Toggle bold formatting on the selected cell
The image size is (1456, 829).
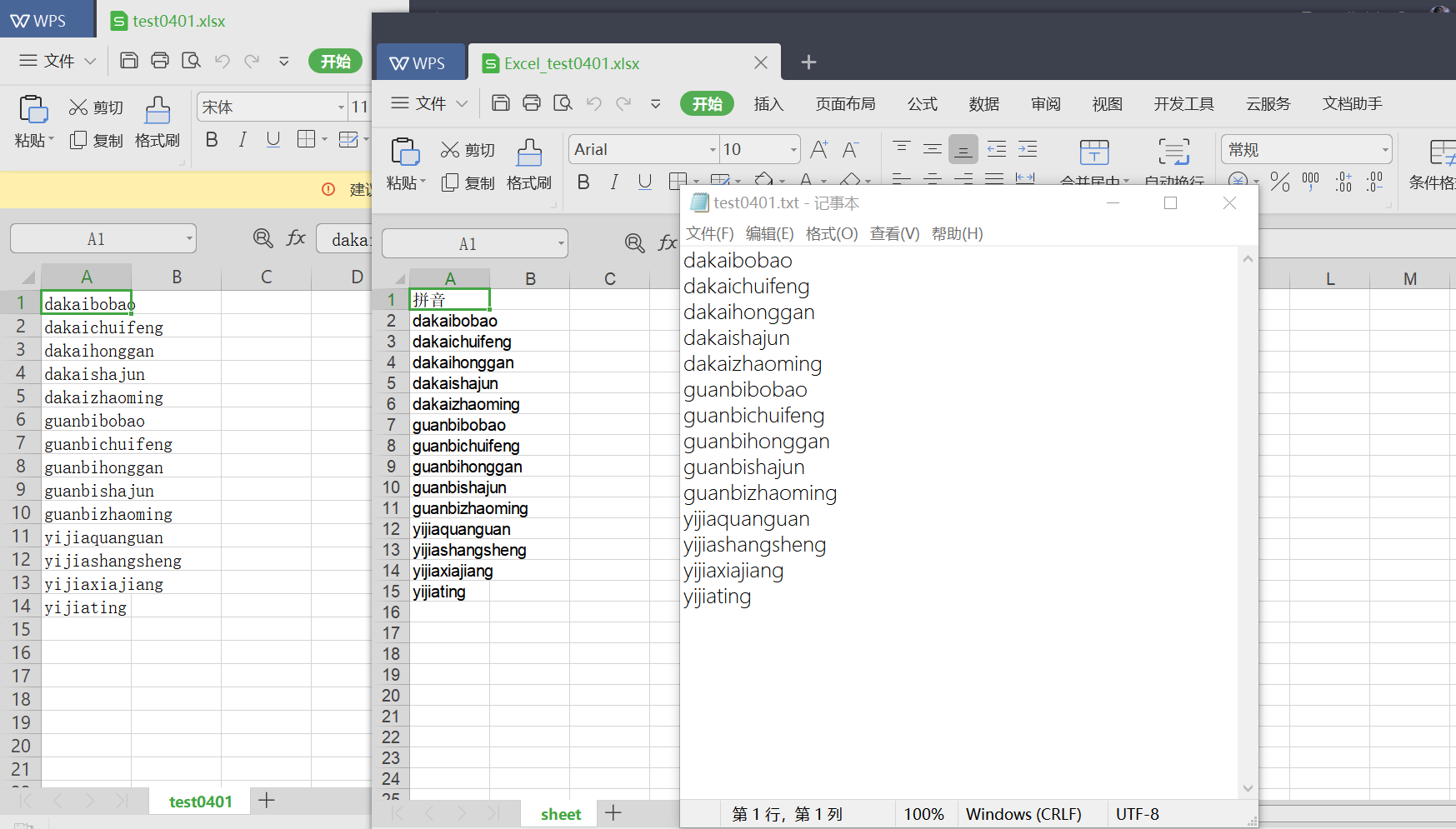pyautogui.click(x=583, y=182)
